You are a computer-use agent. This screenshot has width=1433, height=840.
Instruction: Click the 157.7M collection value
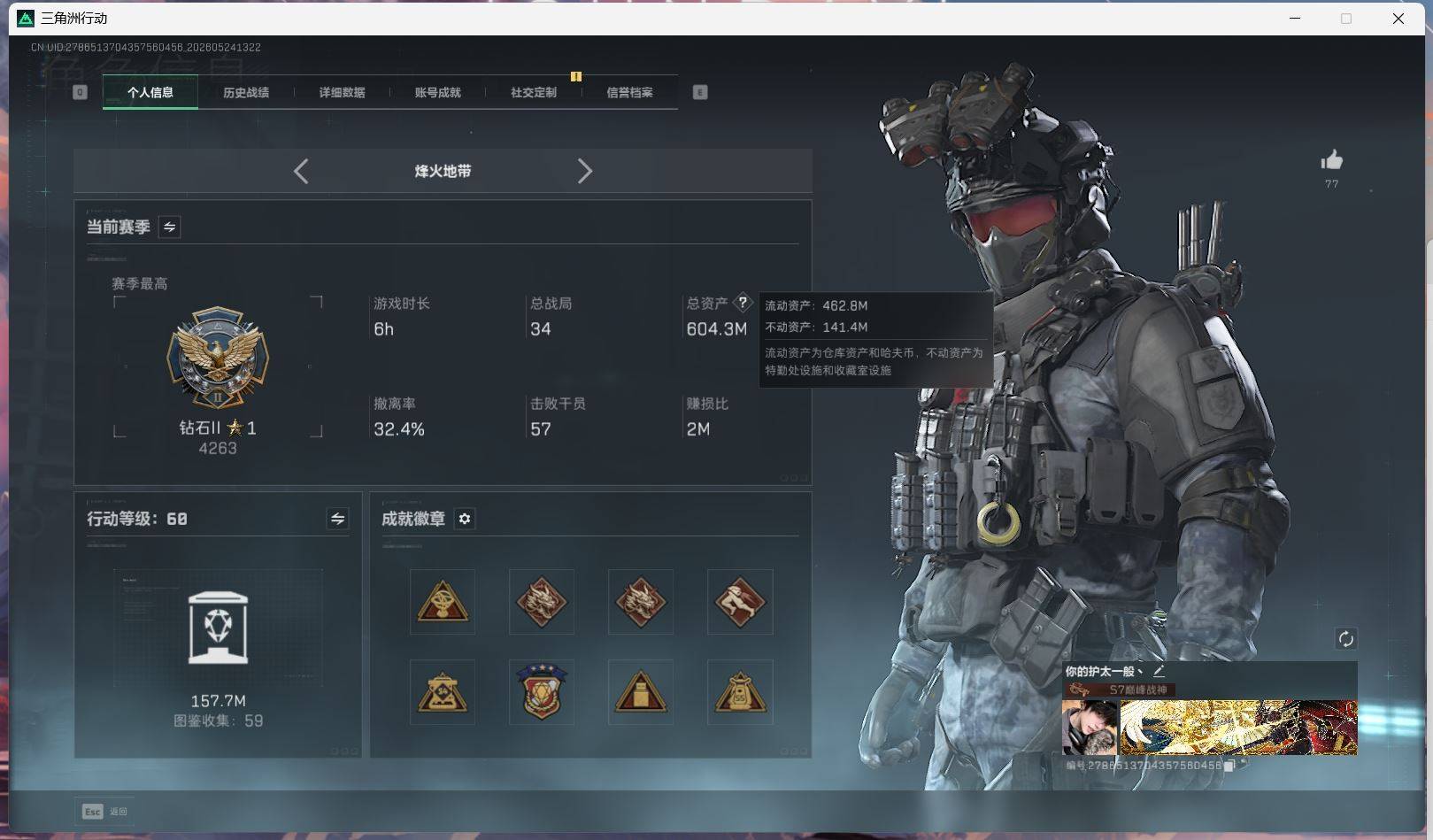point(219,701)
